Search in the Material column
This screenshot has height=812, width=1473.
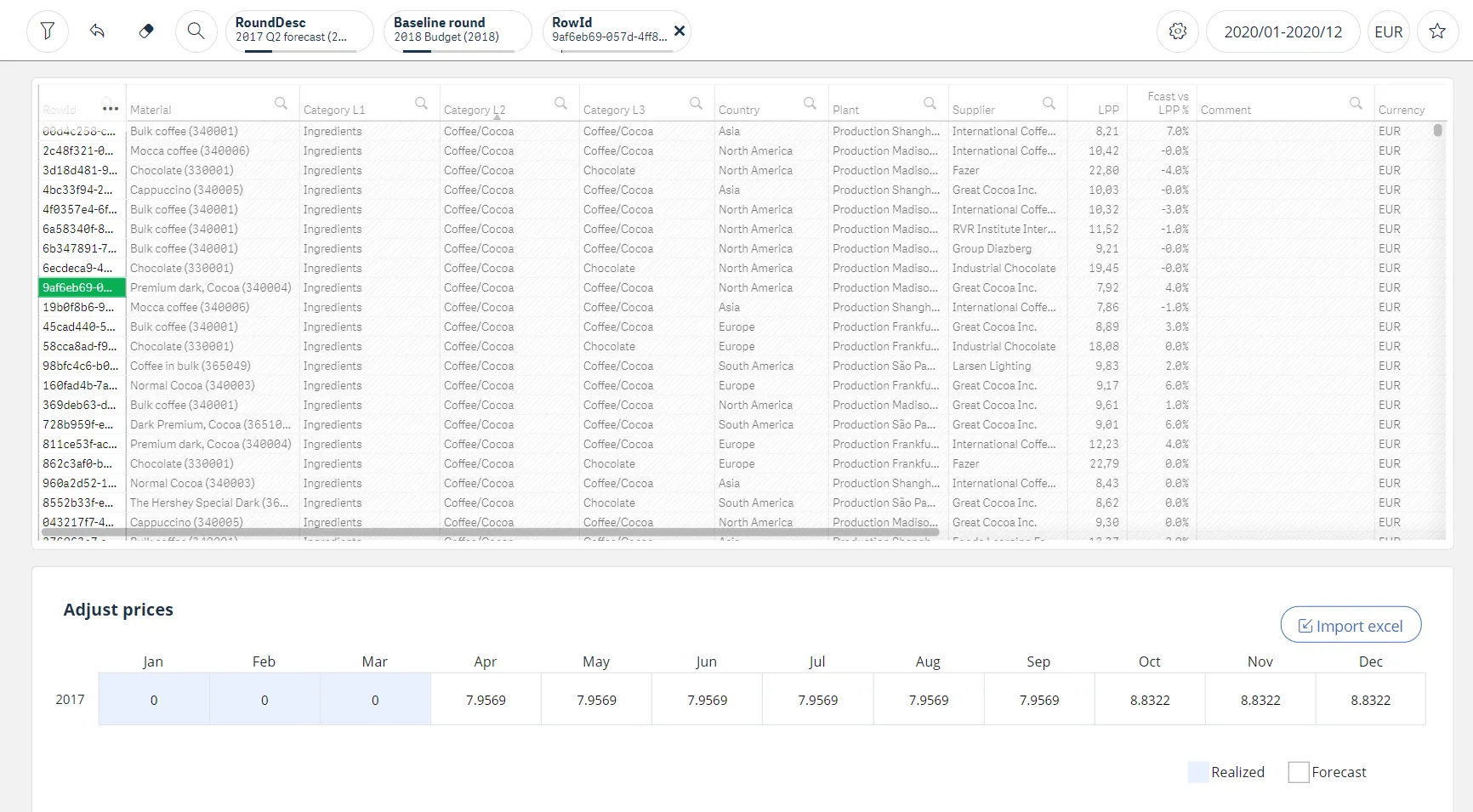[281, 104]
